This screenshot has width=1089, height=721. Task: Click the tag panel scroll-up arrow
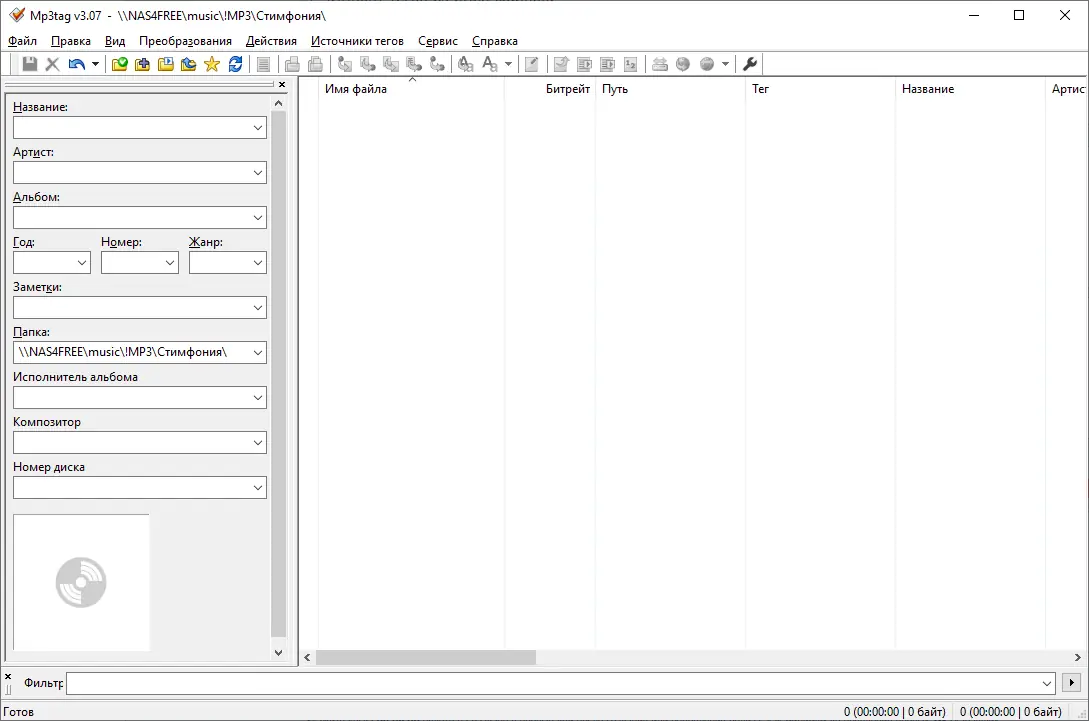[x=279, y=103]
